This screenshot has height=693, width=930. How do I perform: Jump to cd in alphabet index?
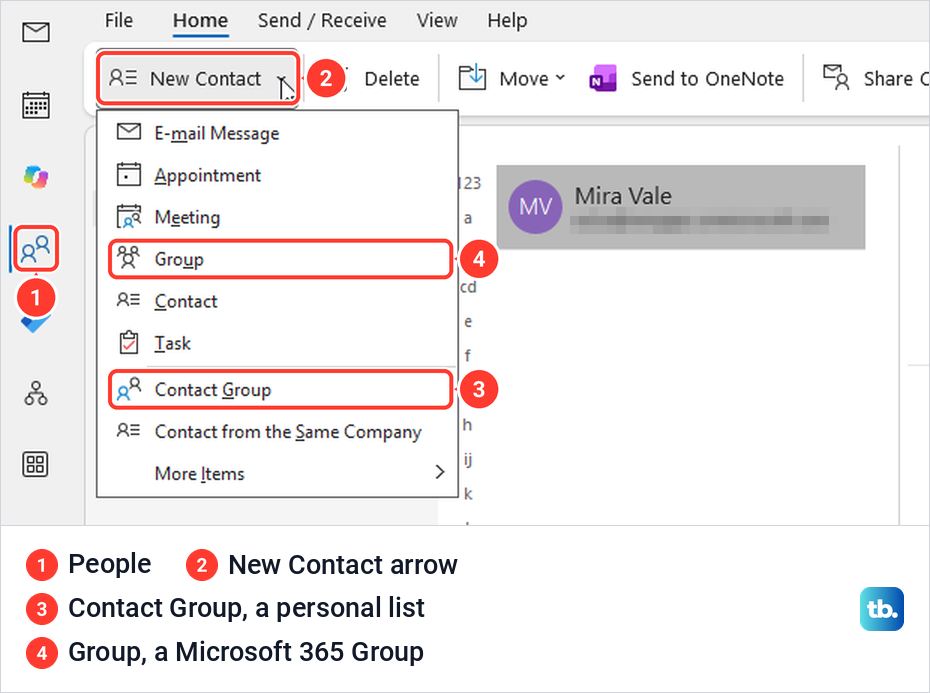[468, 287]
